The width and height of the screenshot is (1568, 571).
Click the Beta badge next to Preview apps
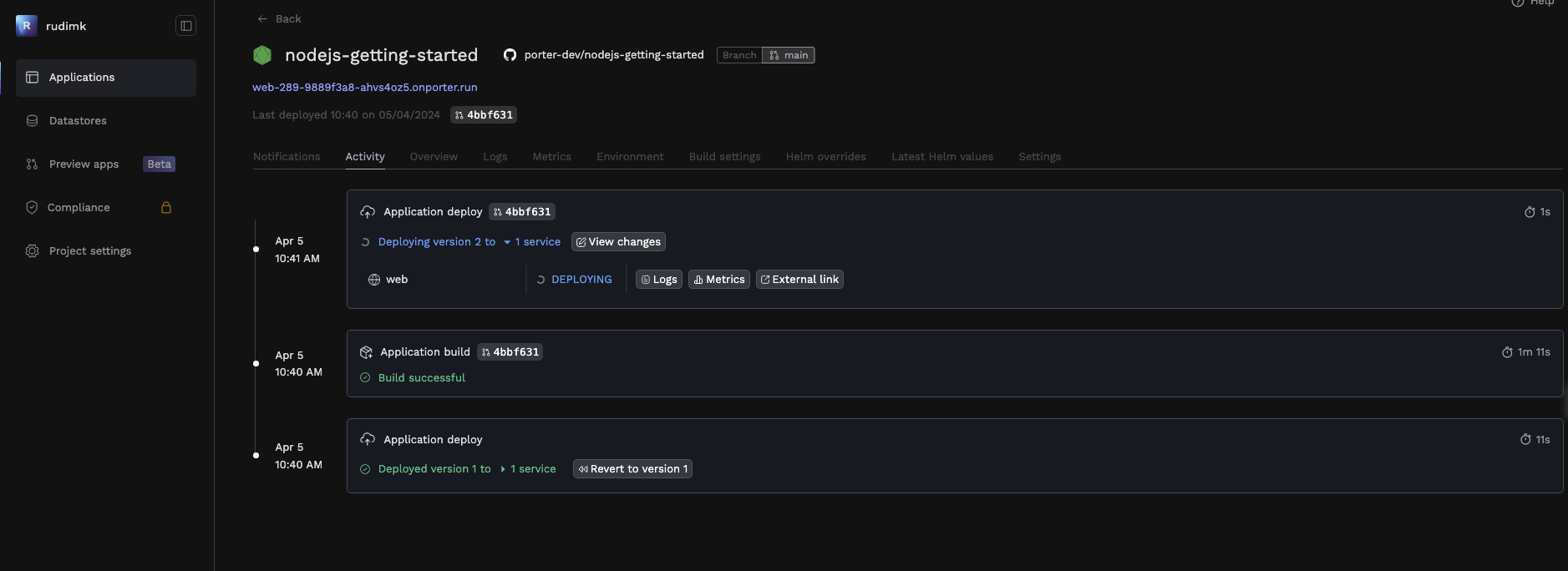159,164
